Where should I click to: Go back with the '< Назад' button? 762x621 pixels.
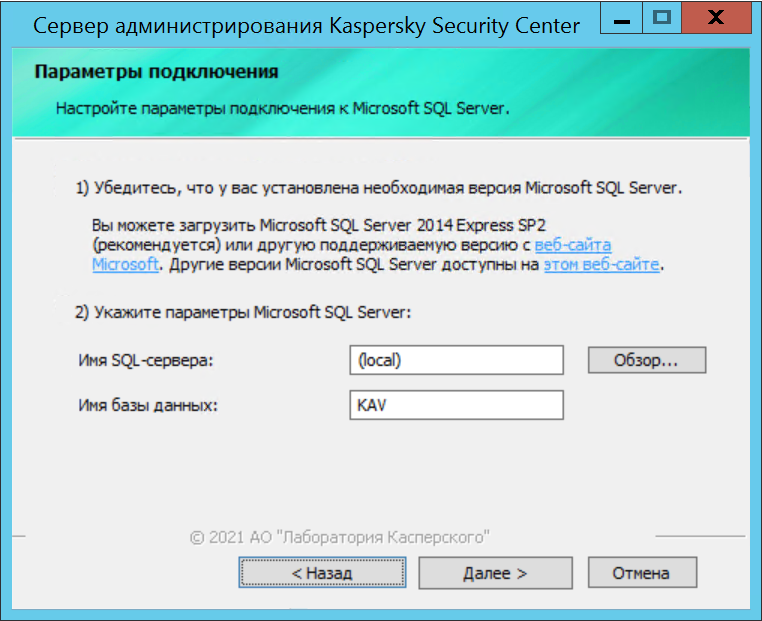(322, 573)
